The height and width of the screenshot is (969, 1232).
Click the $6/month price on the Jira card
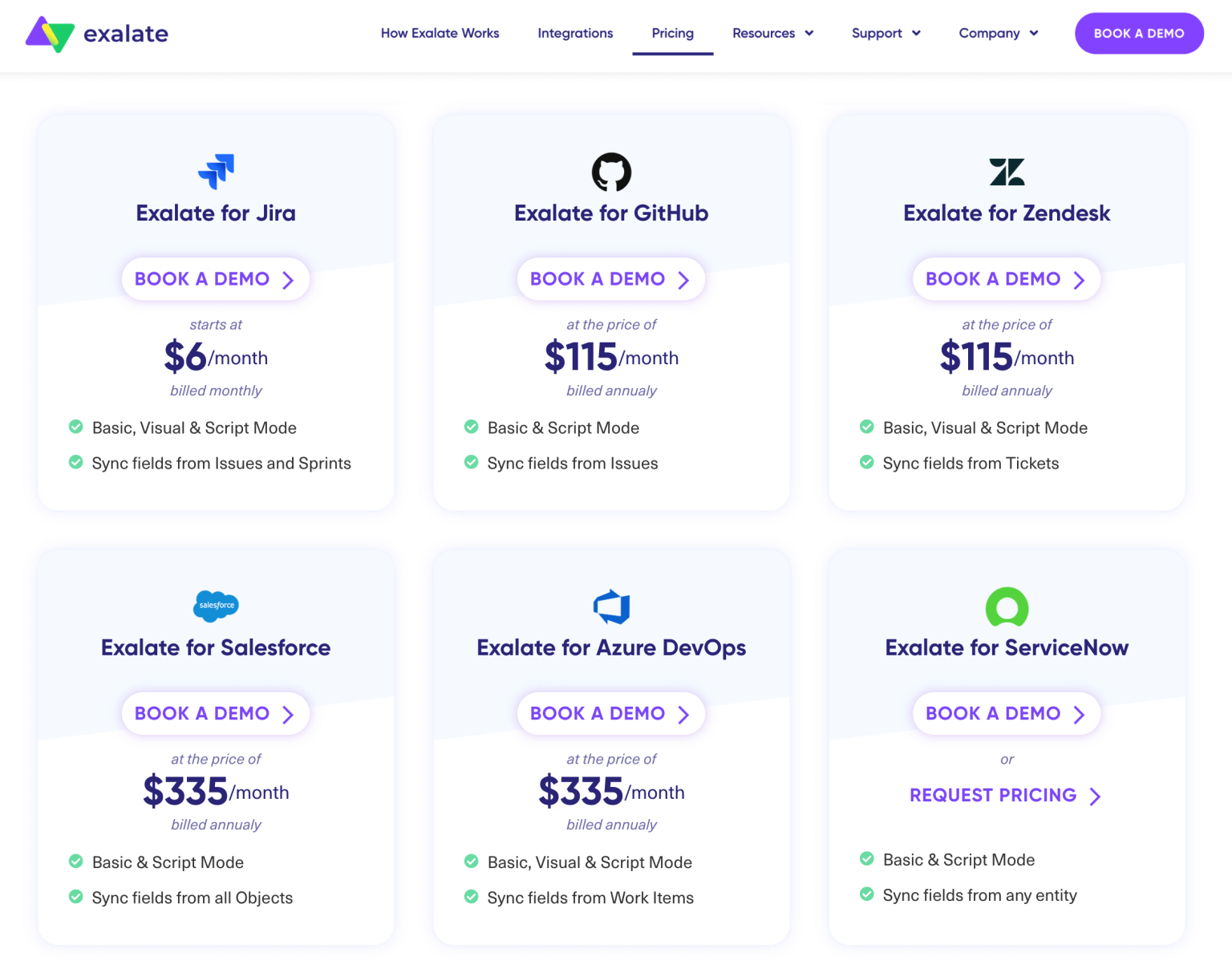pos(215,356)
